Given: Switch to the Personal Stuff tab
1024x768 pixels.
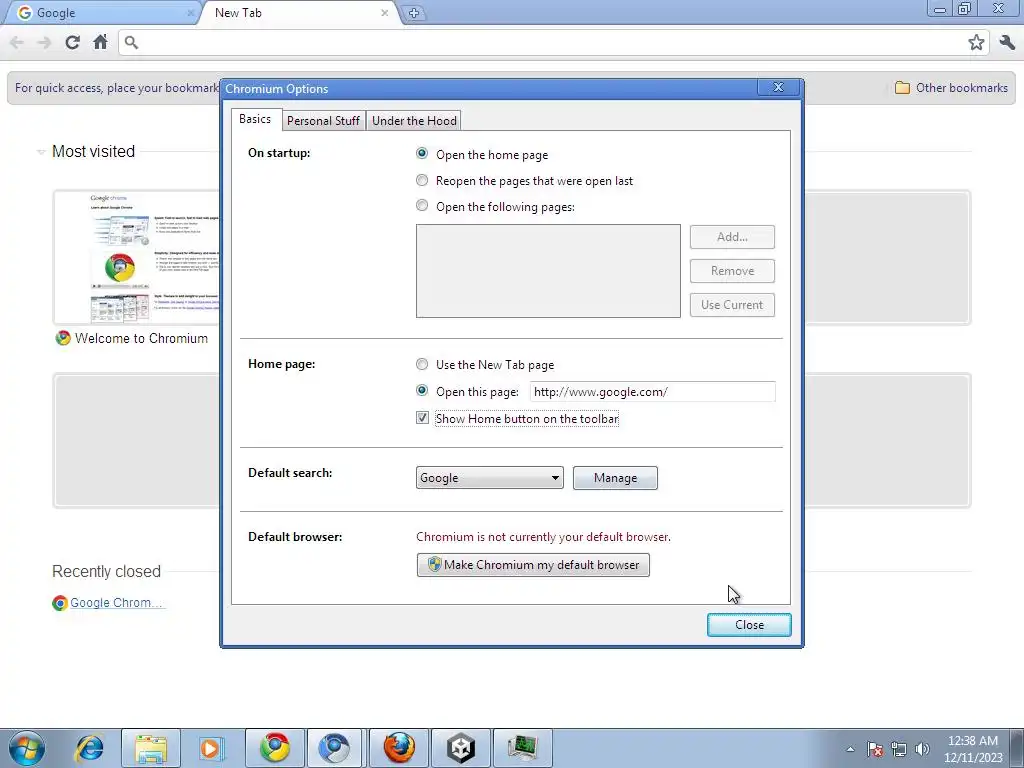Looking at the screenshot, I should pos(323,121).
